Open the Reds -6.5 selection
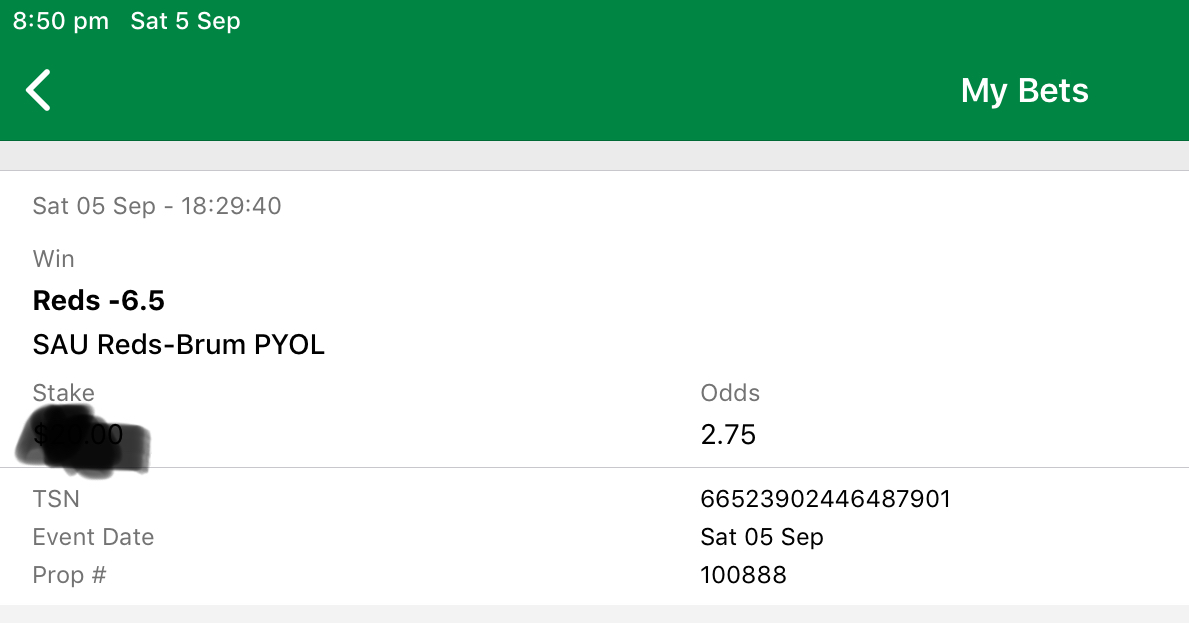 (x=99, y=301)
